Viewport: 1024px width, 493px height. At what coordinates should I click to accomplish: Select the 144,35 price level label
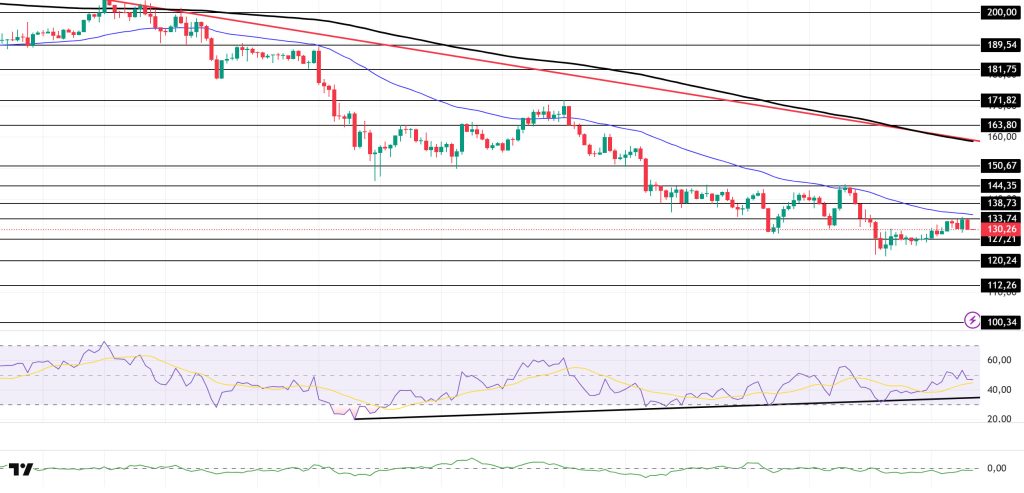[x=1001, y=185]
